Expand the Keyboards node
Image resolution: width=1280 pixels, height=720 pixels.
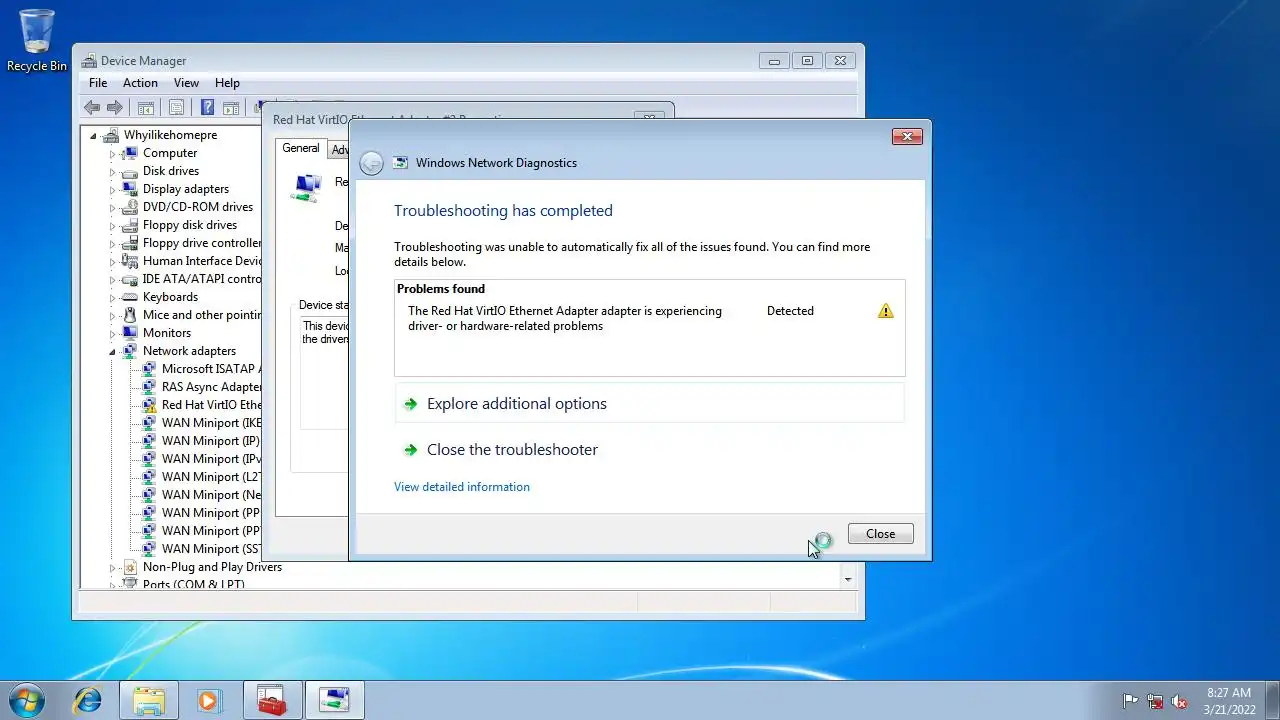(112, 297)
